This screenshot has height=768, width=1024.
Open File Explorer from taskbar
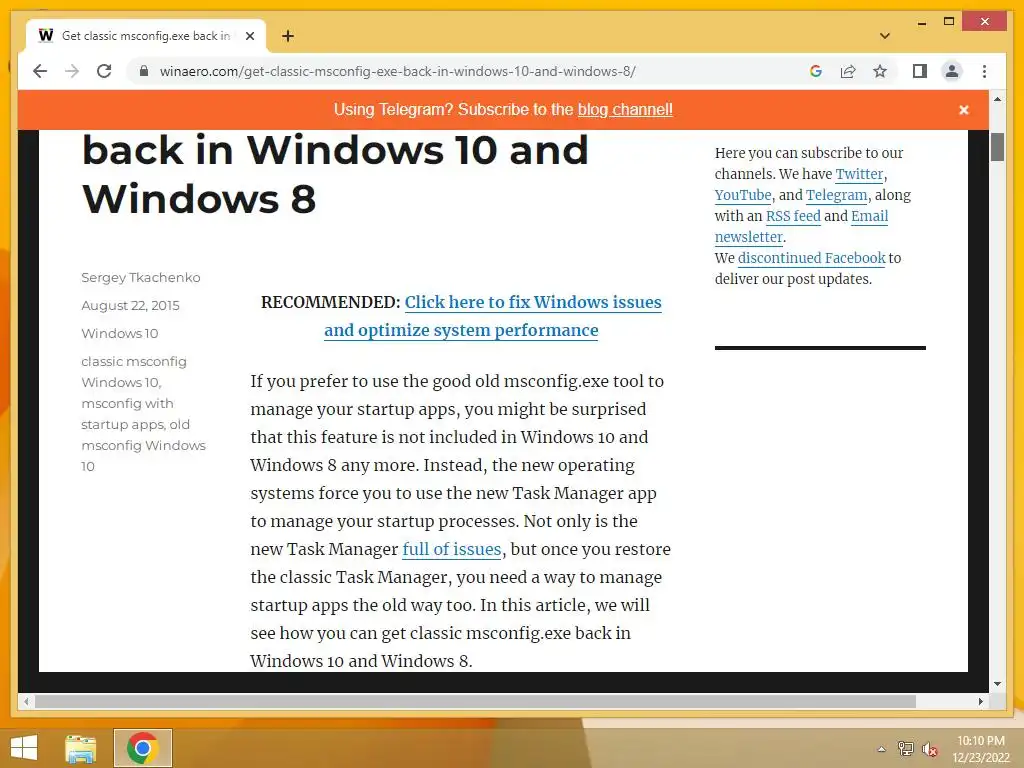coord(81,748)
